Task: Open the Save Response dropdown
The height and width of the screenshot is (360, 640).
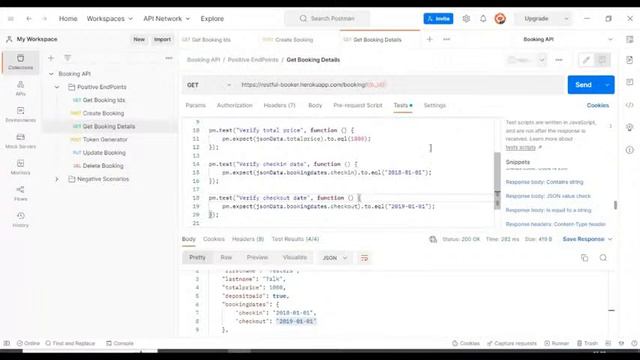Action: [x=587, y=239]
